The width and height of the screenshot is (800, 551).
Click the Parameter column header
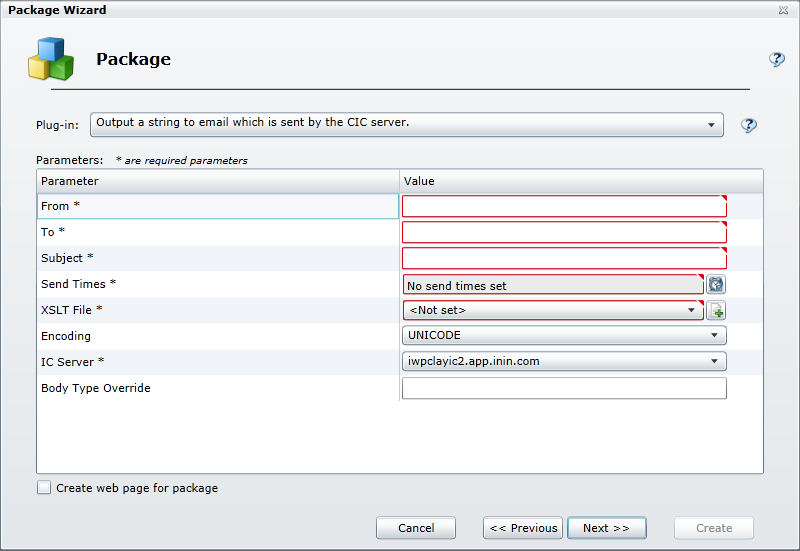(x=217, y=181)
